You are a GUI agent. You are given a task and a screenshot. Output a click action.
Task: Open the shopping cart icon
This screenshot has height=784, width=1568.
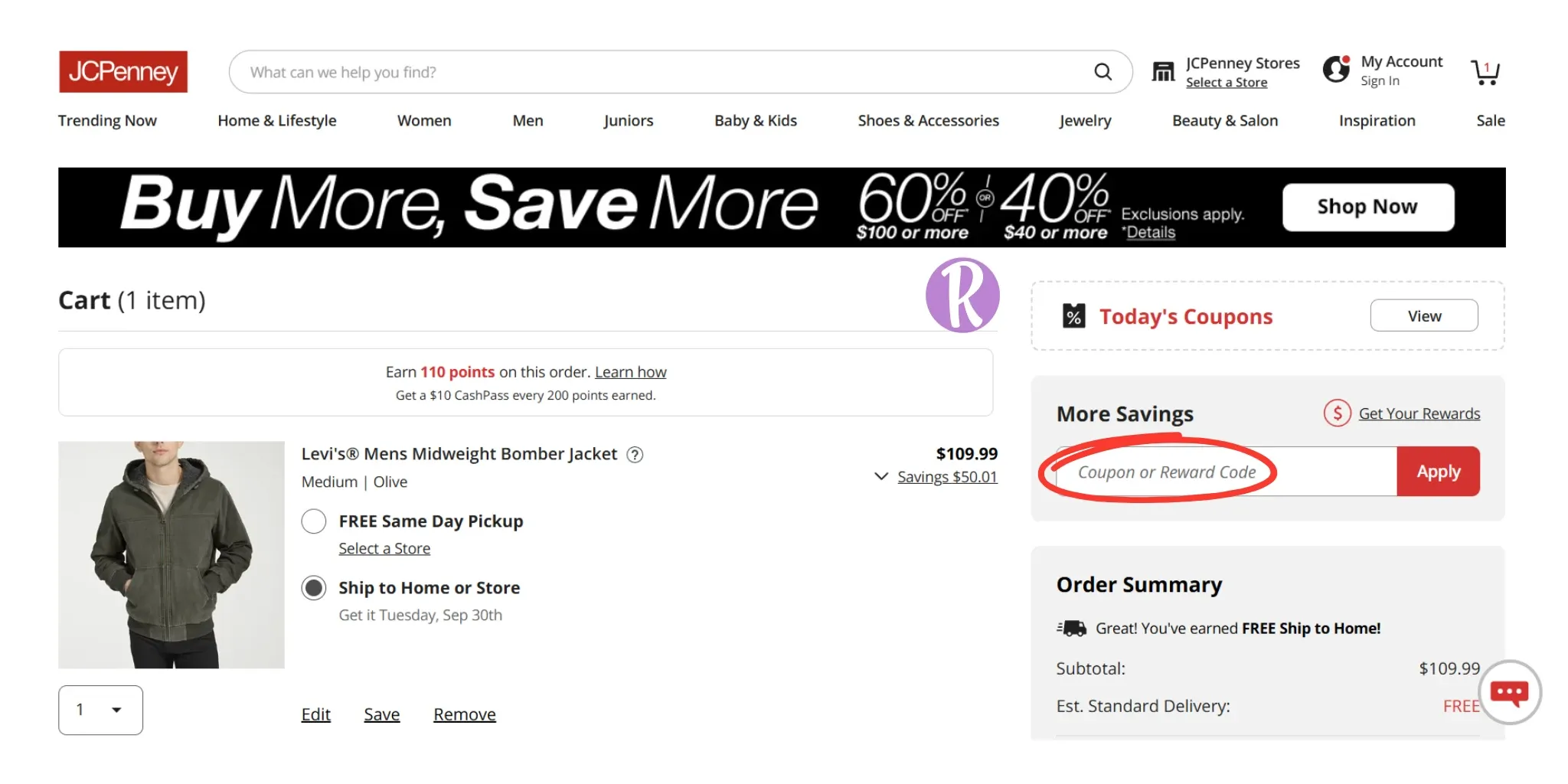click(x=1485, y=72)
